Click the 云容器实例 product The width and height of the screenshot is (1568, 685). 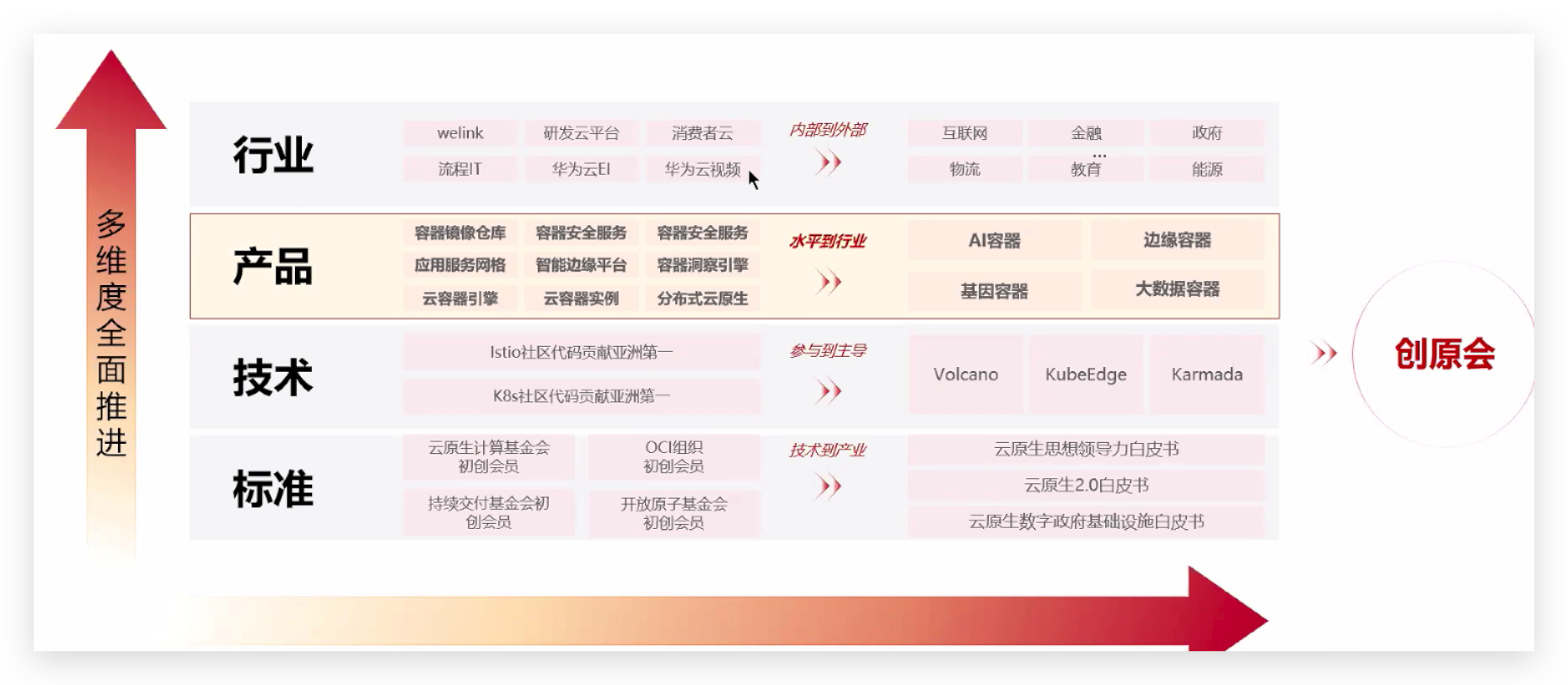click(581, 299)
